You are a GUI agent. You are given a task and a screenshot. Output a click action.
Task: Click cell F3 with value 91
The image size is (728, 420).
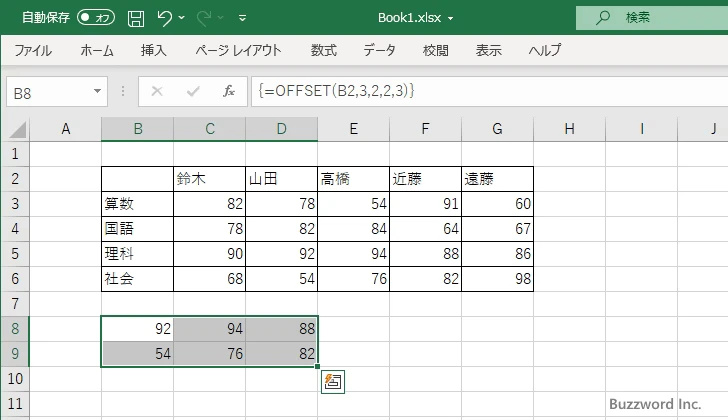click(425, 204)
